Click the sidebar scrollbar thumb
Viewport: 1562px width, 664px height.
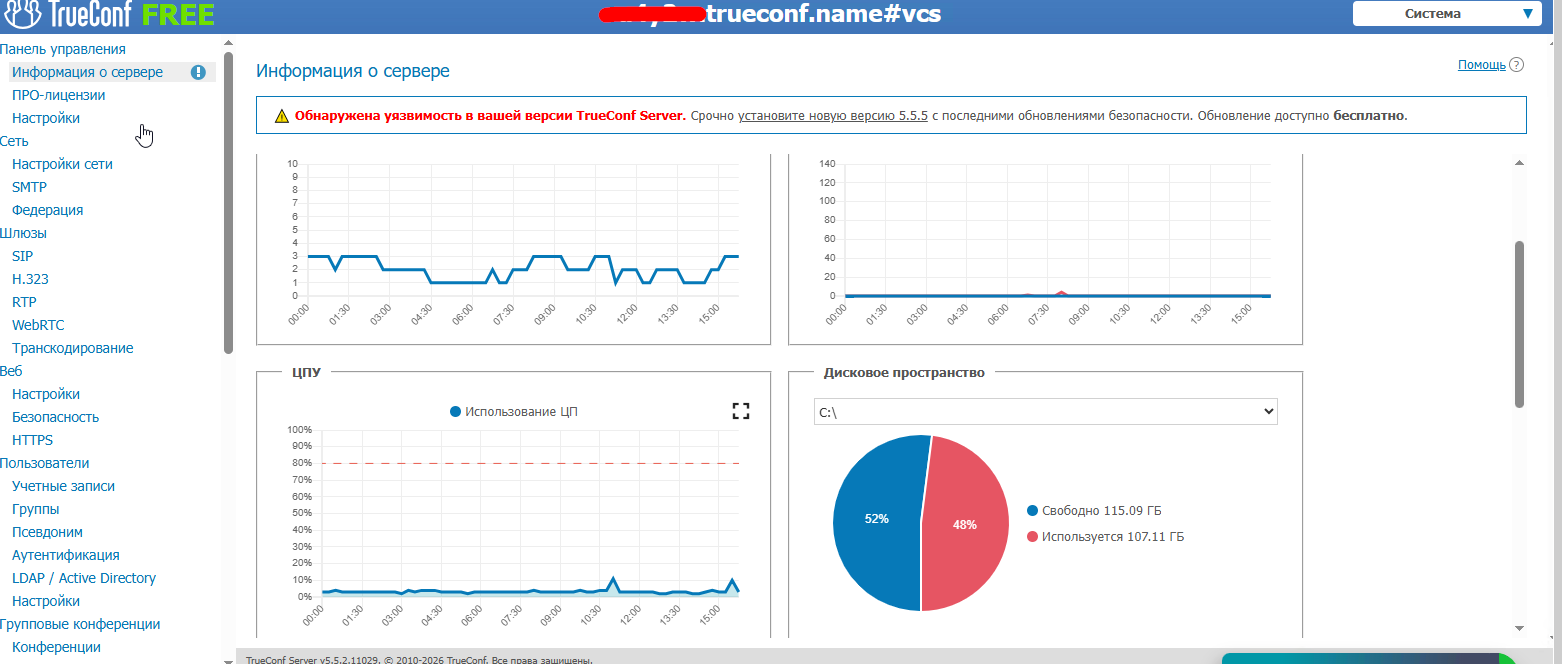coord(228,202)
